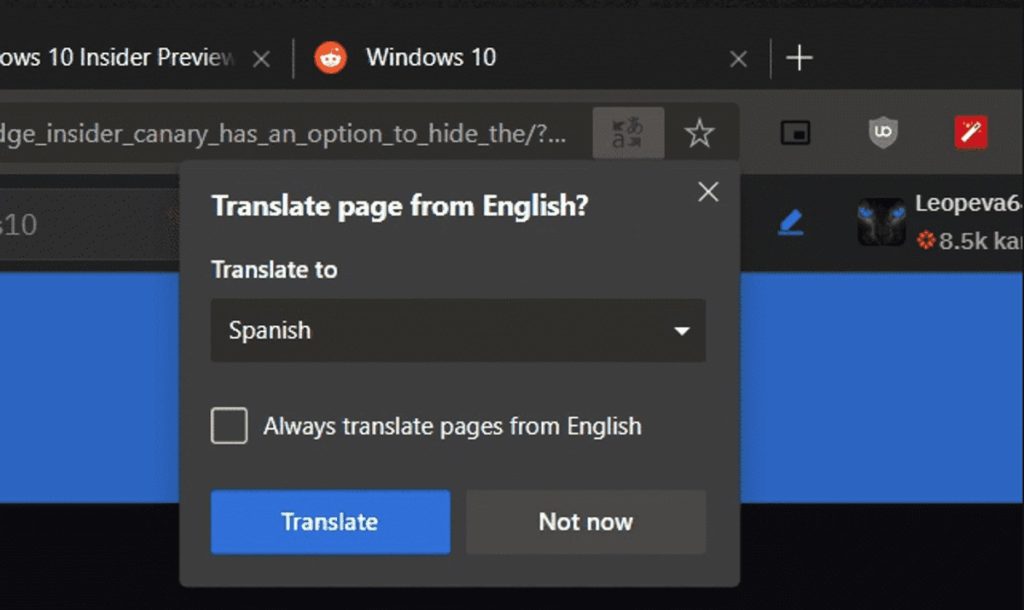Viewport: 1024px width, 610px height.
Task: Click the address bar URL text
Action: tap(280, 133)
